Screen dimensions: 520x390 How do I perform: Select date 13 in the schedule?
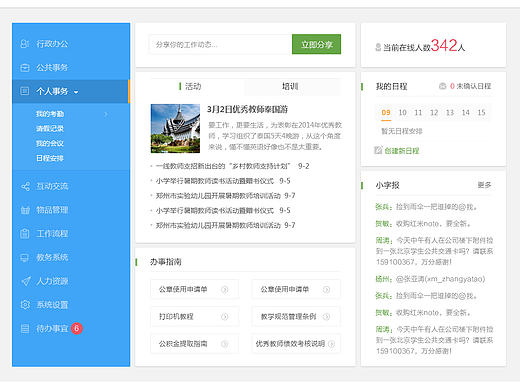(x=450, y=113)
